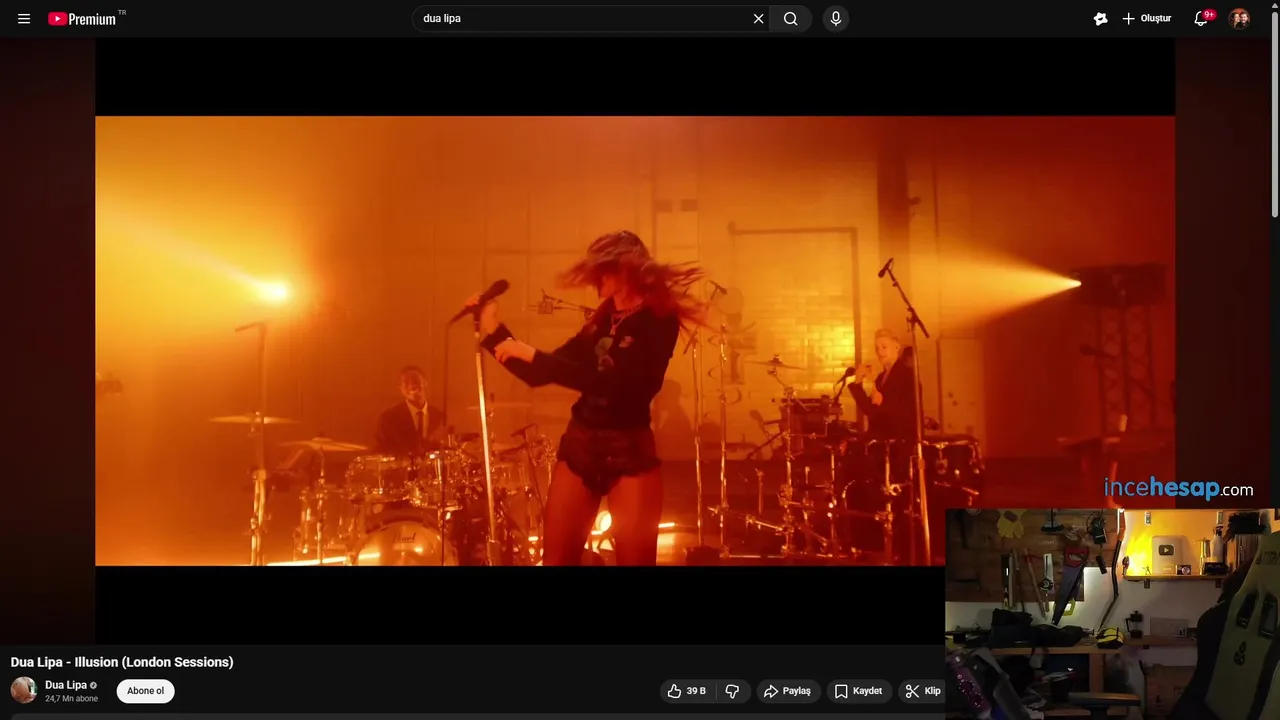This screenshot has width=1280, height=720.
Task: Open the notifications bell
Action: (x=1201, y=18)
